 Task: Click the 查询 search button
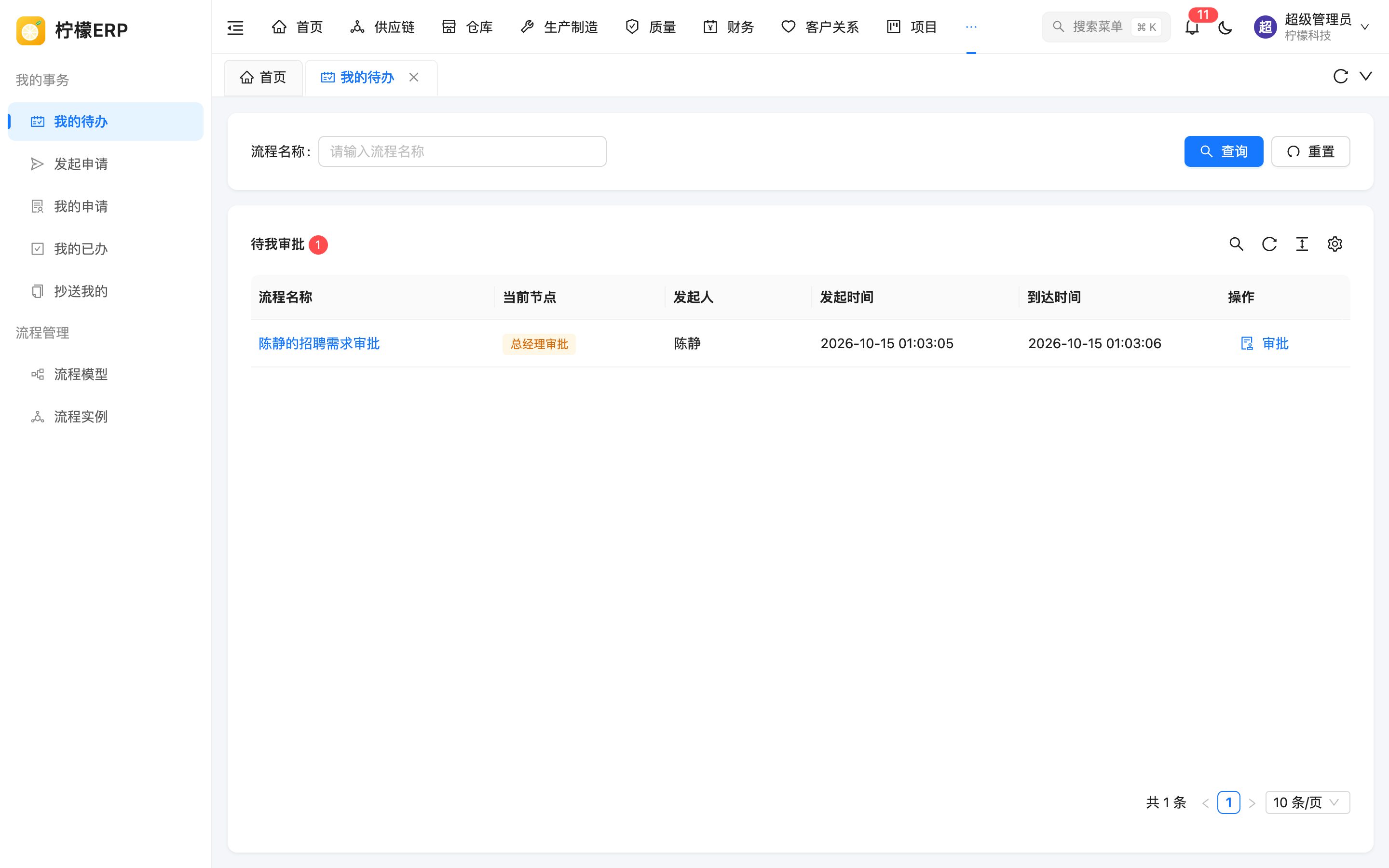tap(1223, 151)
